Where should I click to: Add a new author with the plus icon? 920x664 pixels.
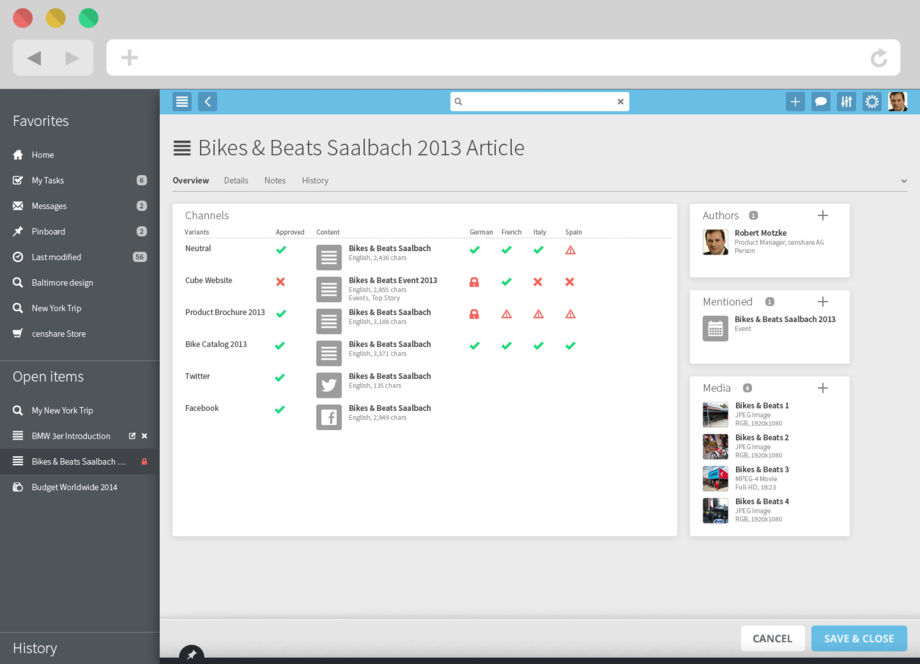tap(822, 214)
